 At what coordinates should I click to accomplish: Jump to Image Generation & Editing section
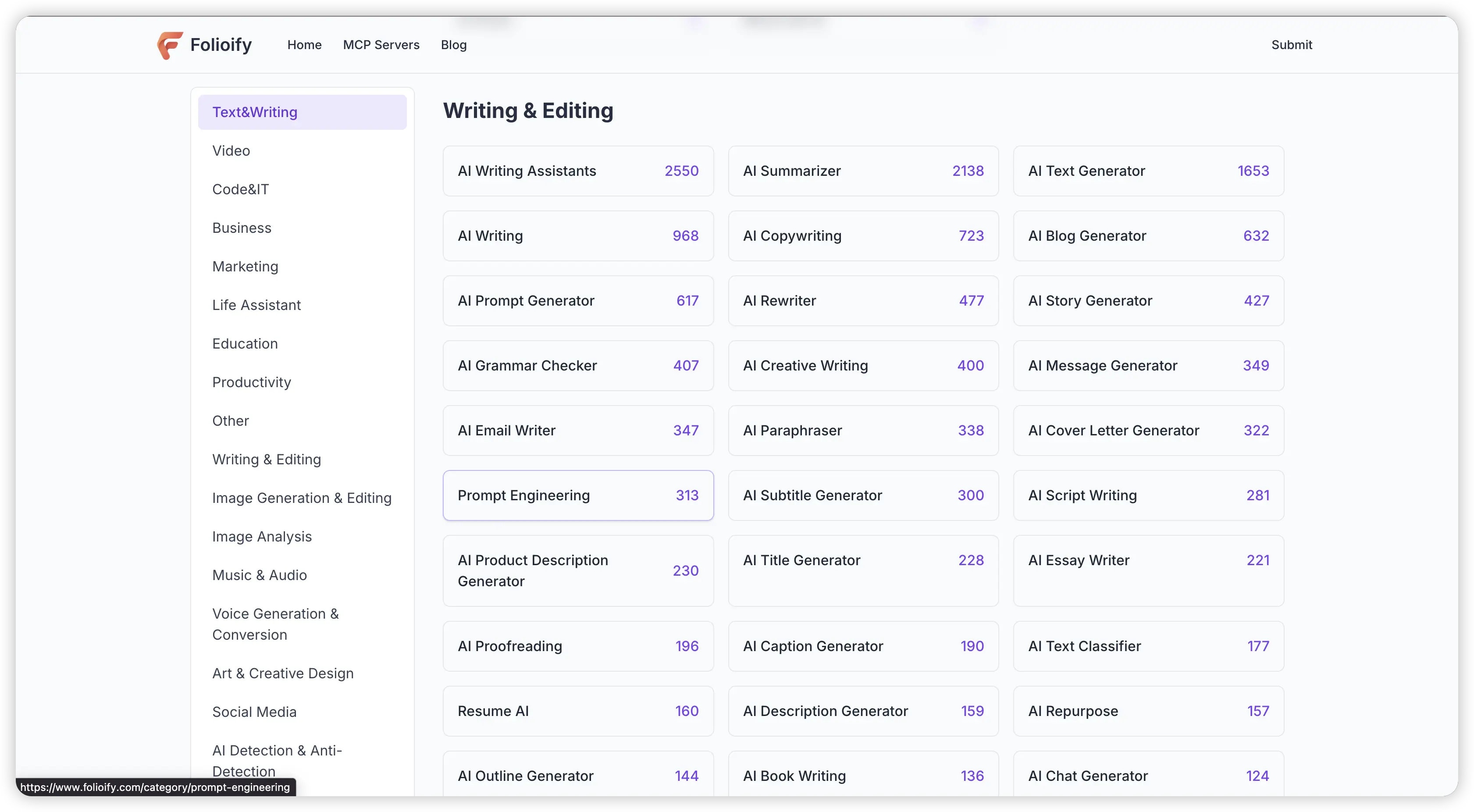[x=302, y=498]
